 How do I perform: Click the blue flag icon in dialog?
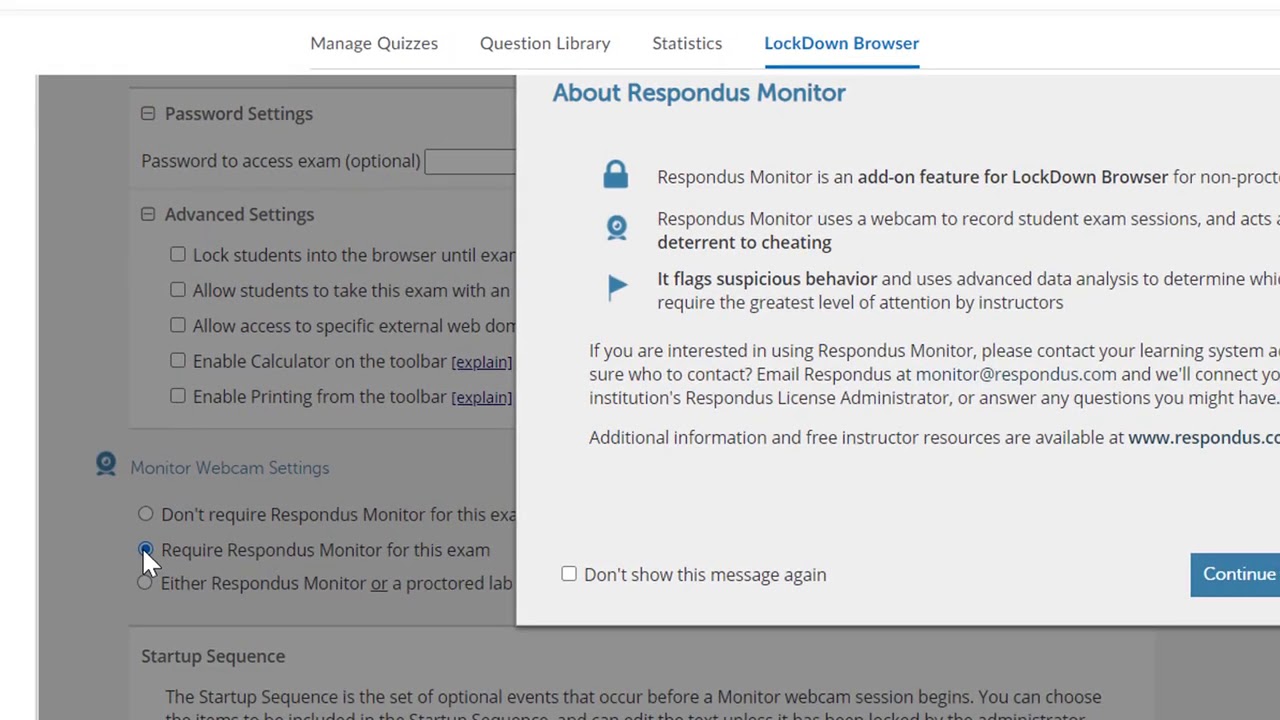click(617, 287)
